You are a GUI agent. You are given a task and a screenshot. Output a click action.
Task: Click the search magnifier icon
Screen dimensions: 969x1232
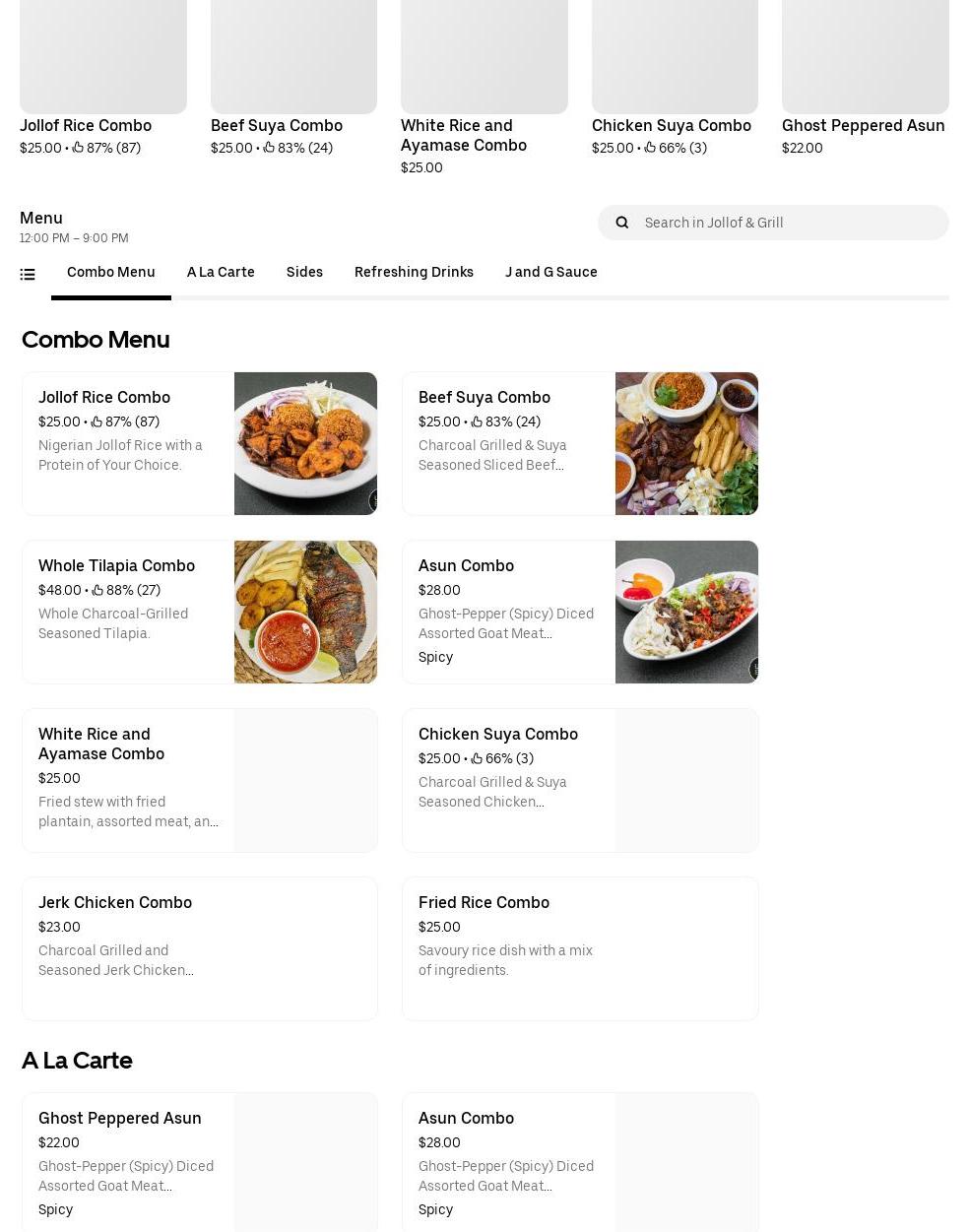point(622,223)
